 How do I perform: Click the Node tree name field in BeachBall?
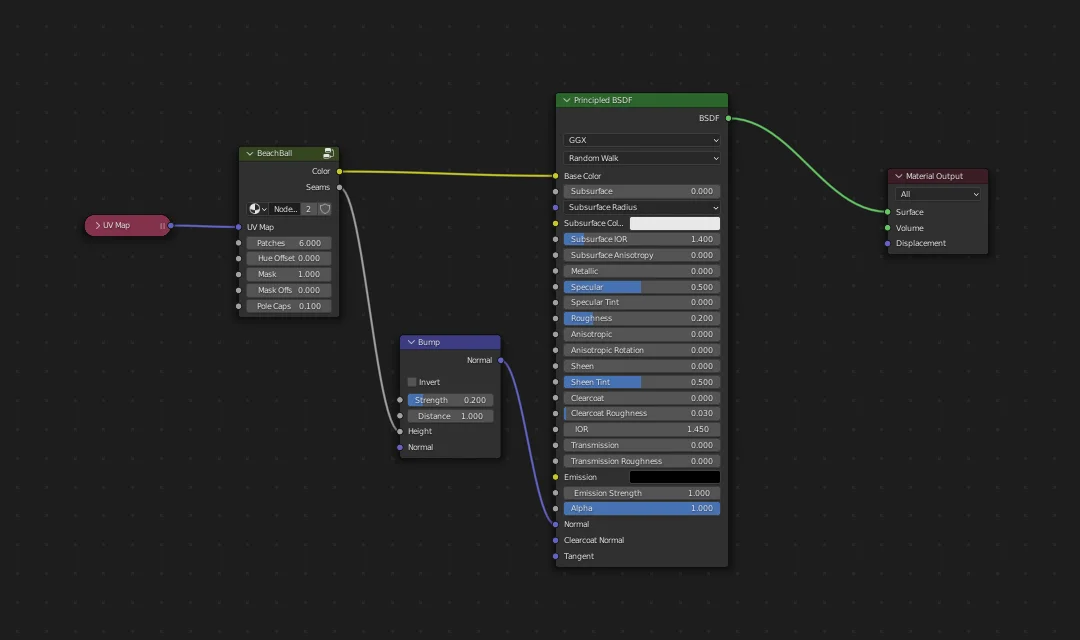(285, 209)
